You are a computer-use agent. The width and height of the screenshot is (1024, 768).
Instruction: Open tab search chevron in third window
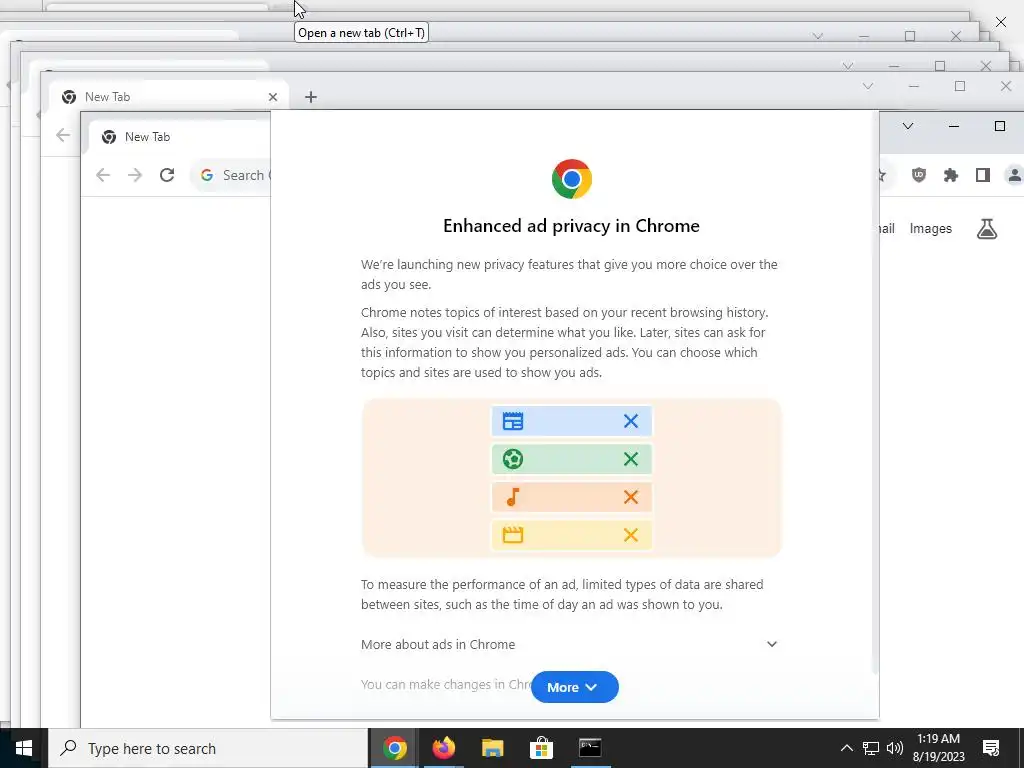pyautogui.click(x=848, y=66)
